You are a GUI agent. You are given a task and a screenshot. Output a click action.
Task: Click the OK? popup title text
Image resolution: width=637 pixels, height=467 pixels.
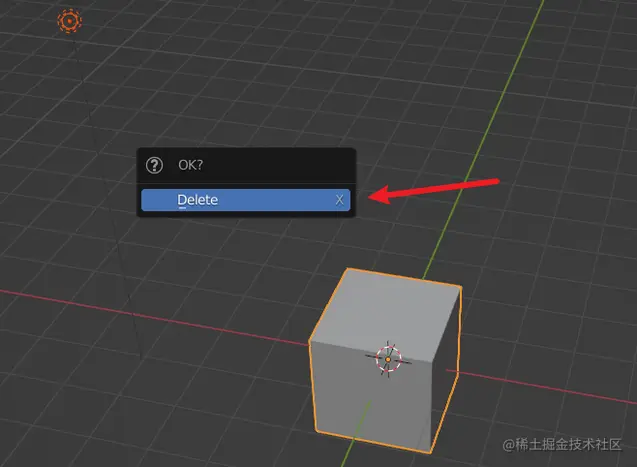(x=191, y=165)
